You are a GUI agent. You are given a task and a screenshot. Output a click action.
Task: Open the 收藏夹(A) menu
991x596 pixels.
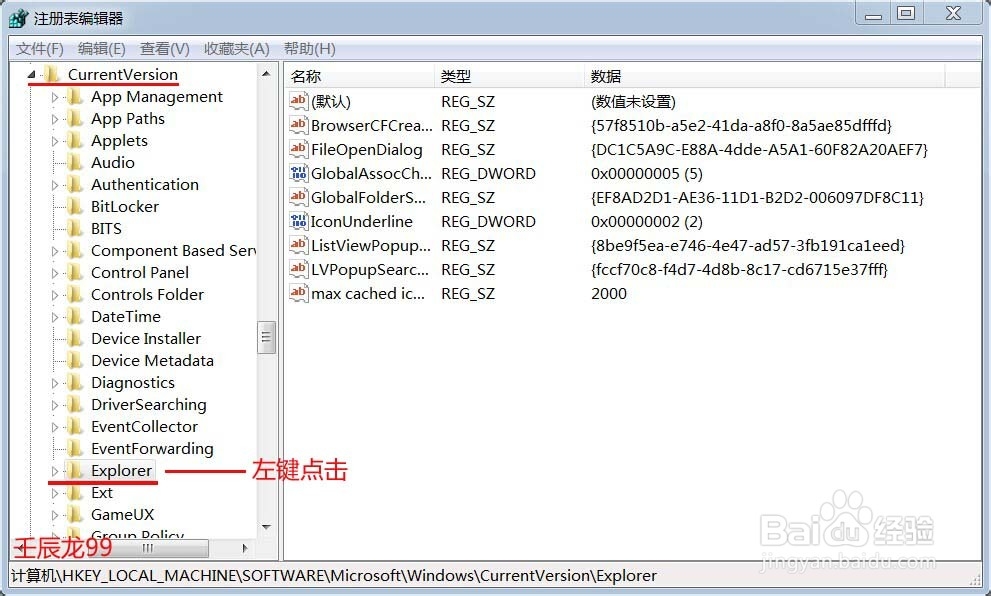tap(236, 49)
